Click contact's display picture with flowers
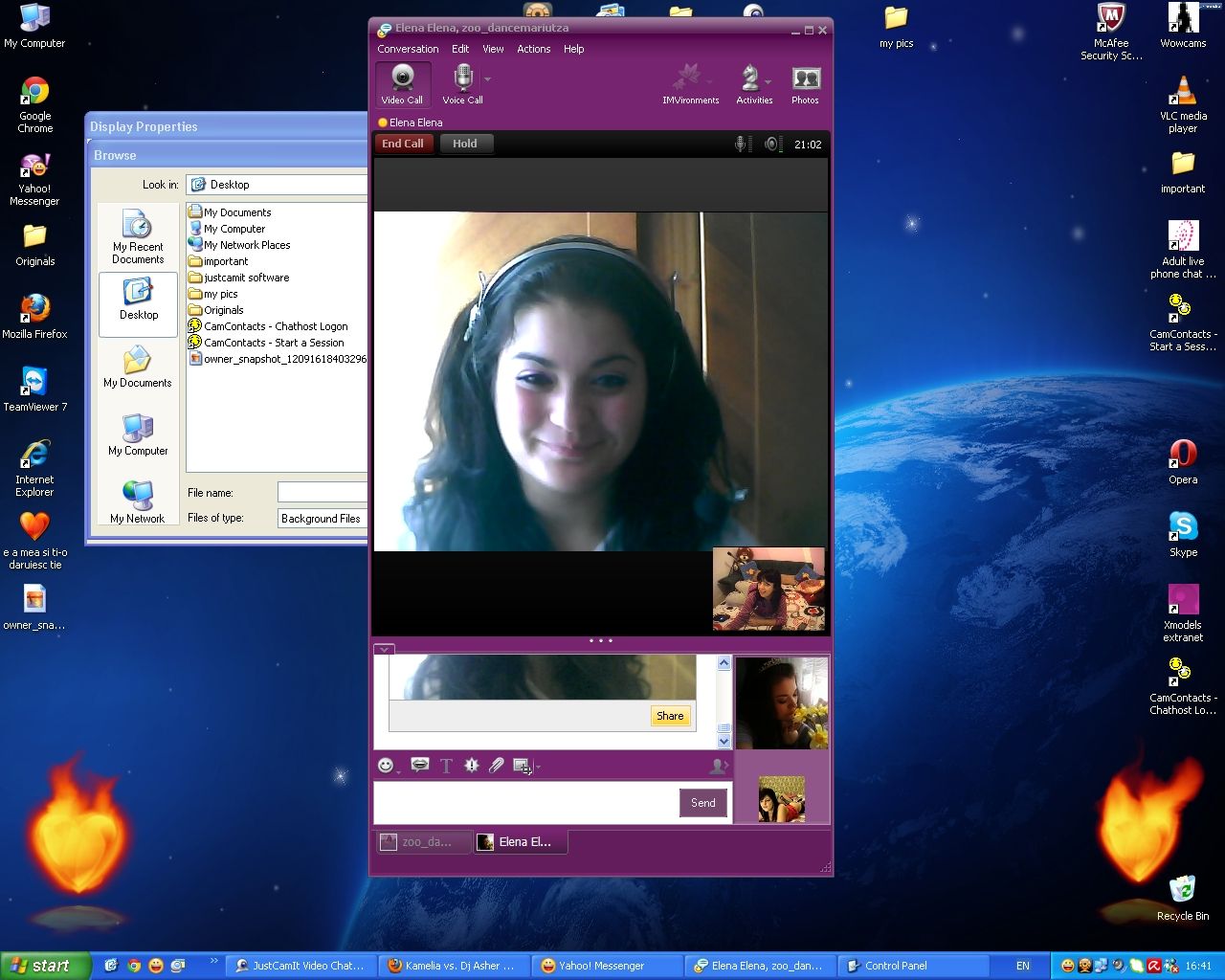The width and height of the screenshot is (1225, 980). pos(782,702)
